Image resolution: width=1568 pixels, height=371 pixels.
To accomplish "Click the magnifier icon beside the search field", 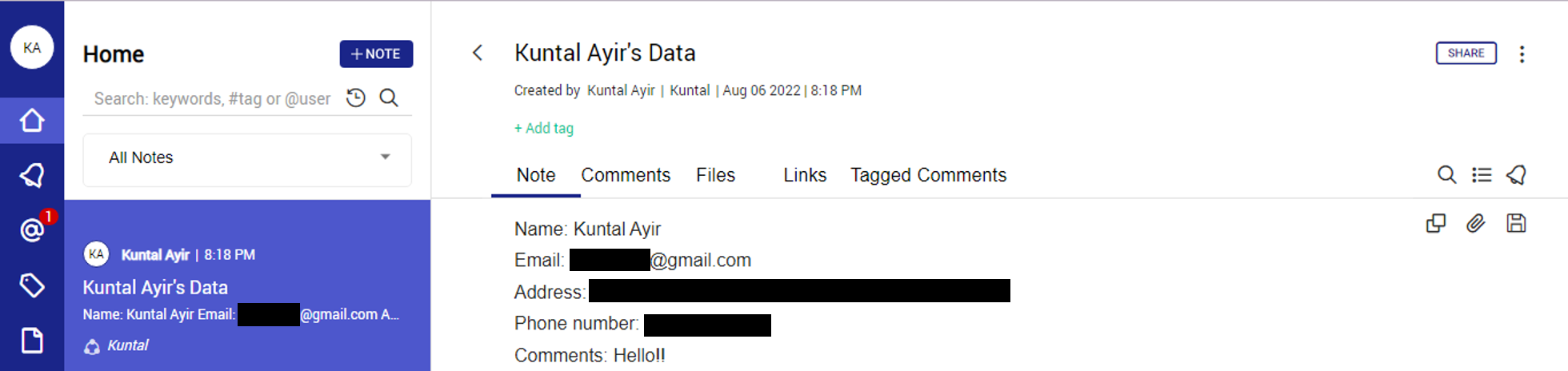I will (x=389, y=98).
